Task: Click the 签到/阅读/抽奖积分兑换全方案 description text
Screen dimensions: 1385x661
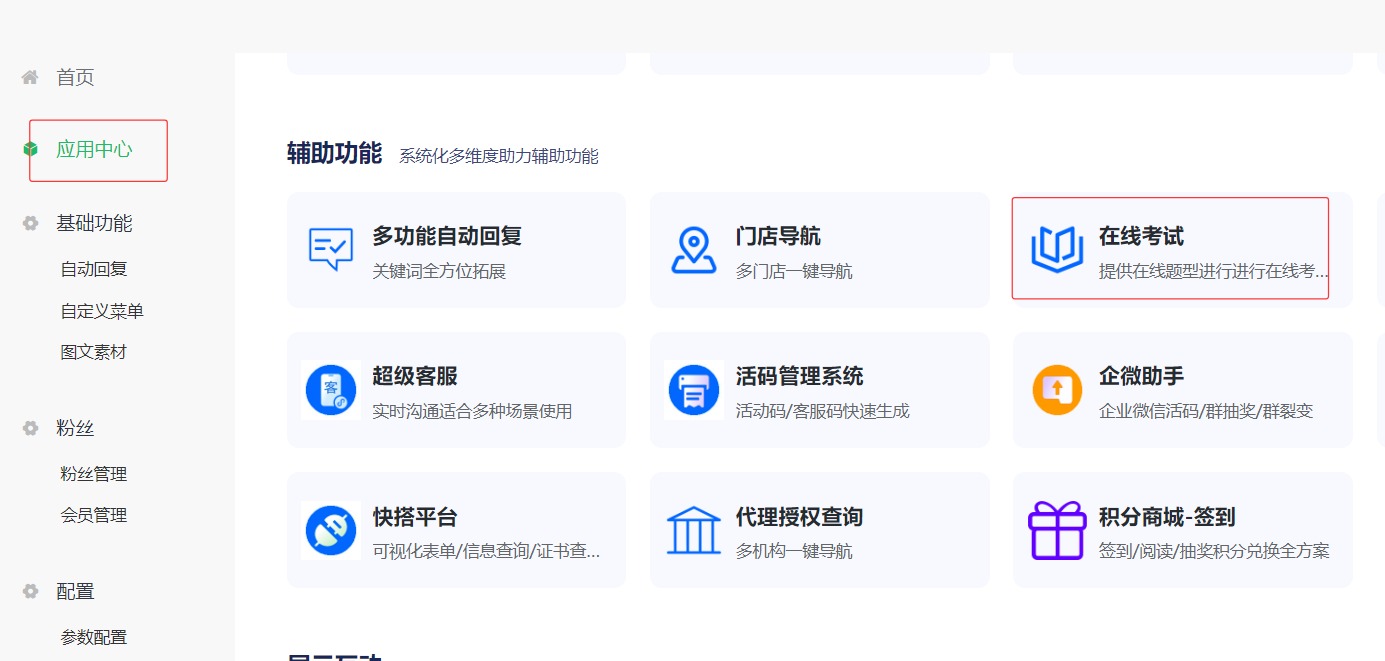Action: tap(1214, 551)
